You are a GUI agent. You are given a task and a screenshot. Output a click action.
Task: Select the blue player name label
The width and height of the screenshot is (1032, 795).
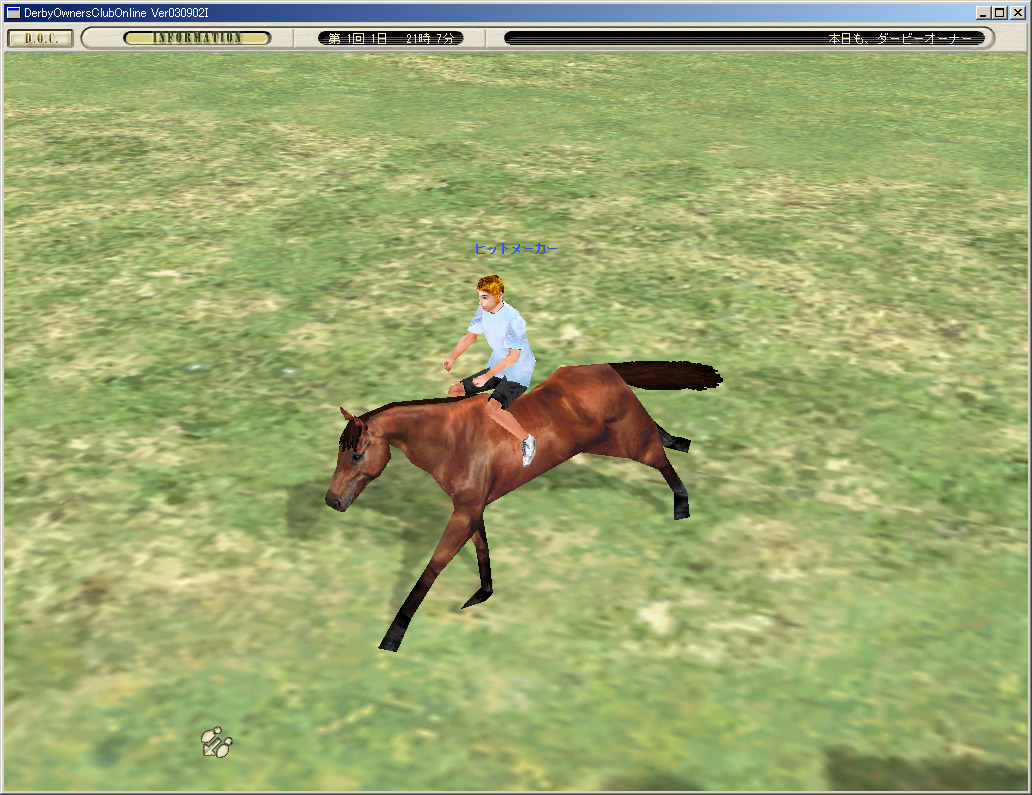pyautogui.click(x=516, y=249)
